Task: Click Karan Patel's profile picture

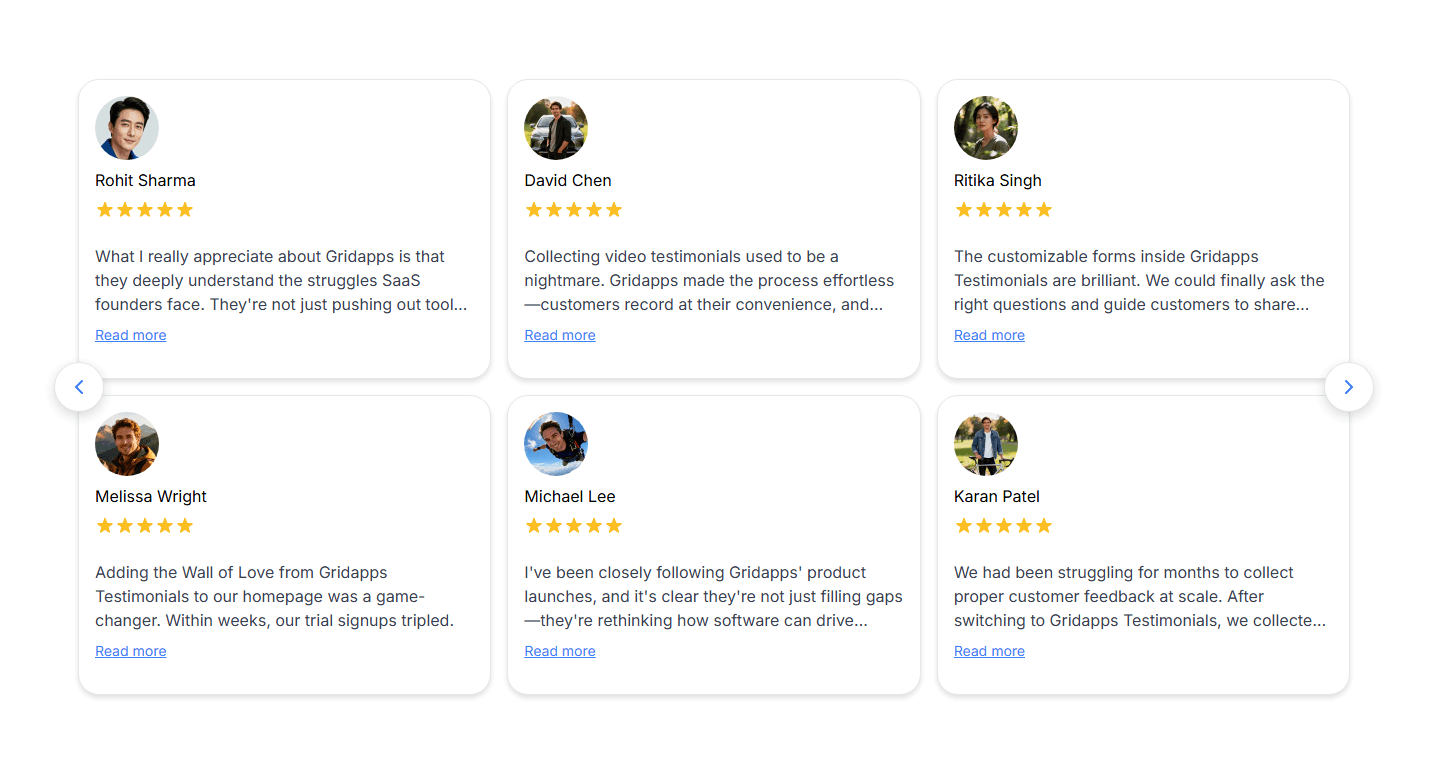Action: click(x=985, y=443)
